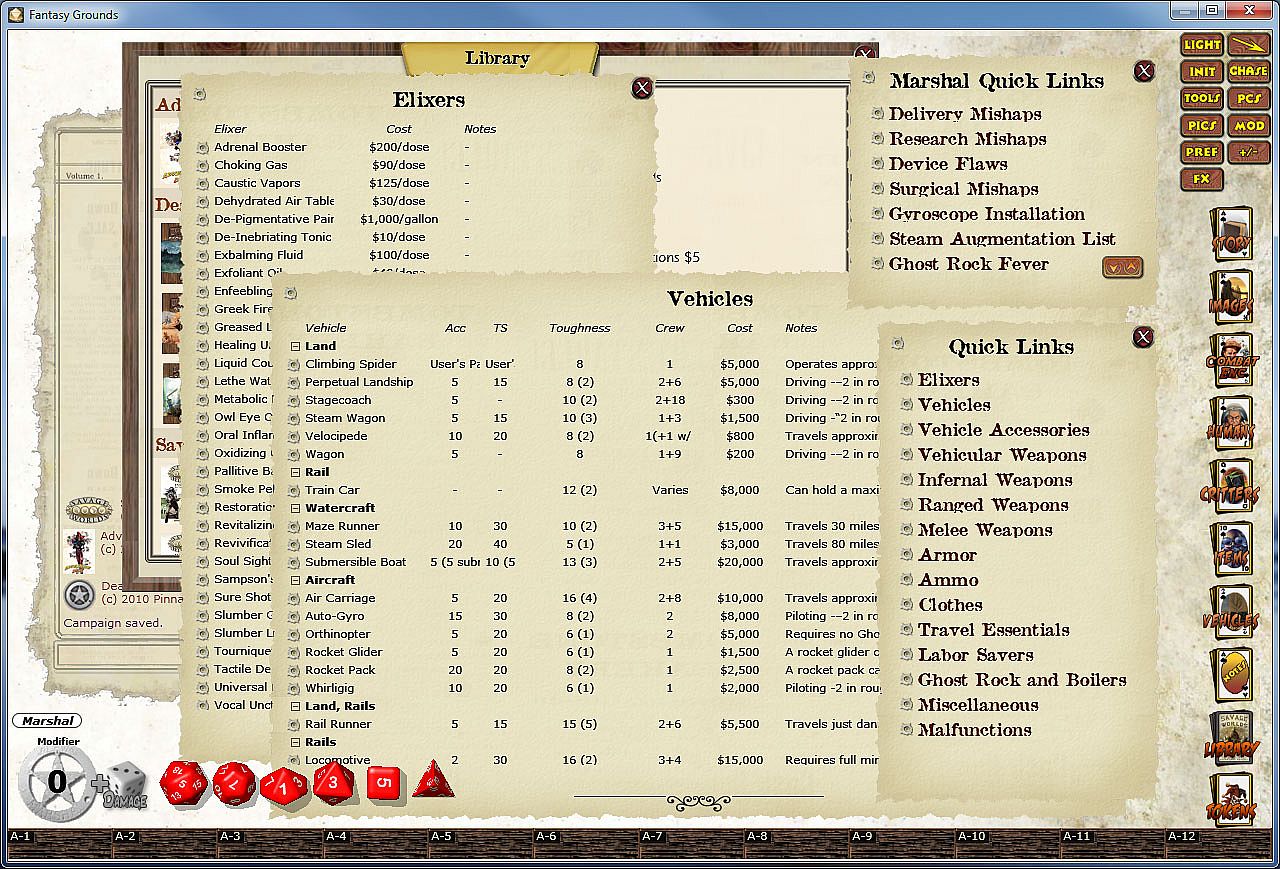Click hotkey slot A-1

[x=59, y=843]
